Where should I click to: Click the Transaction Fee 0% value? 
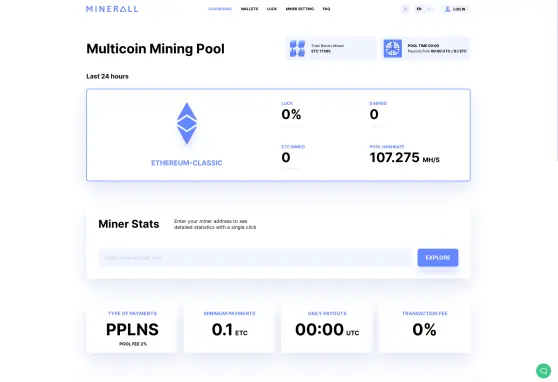pos(424,330)
